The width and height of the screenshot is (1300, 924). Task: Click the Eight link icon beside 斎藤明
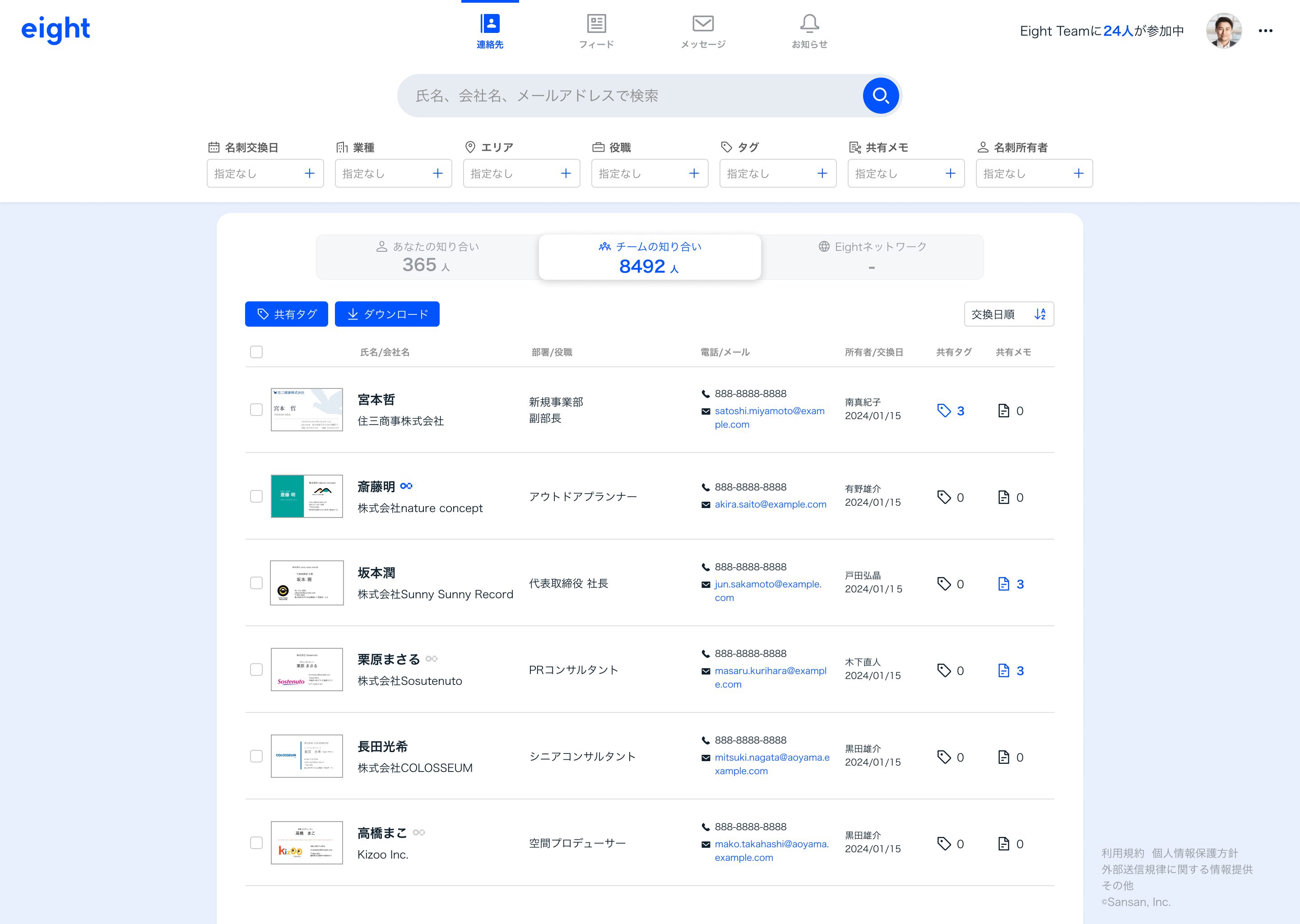coord(406,486)
